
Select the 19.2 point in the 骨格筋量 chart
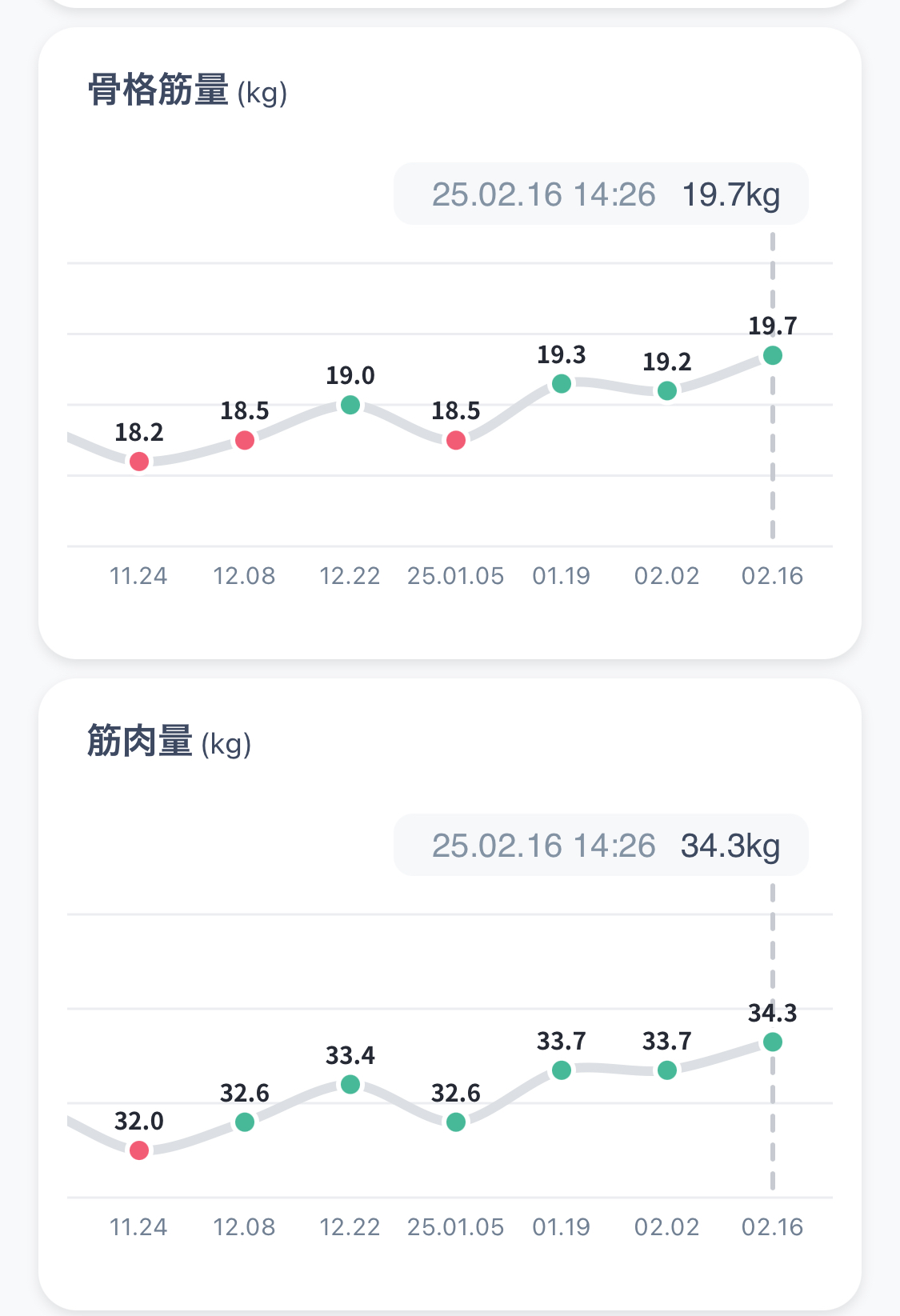click(667, 390)
